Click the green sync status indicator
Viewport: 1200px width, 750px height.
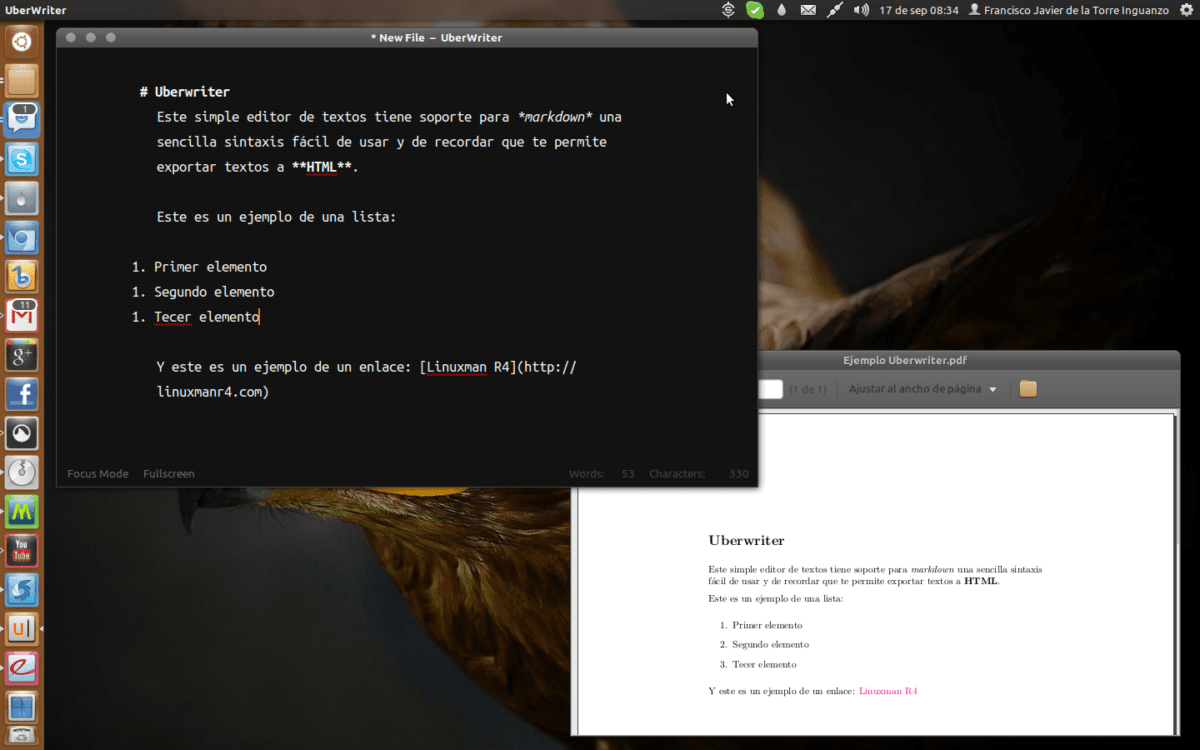753,10
